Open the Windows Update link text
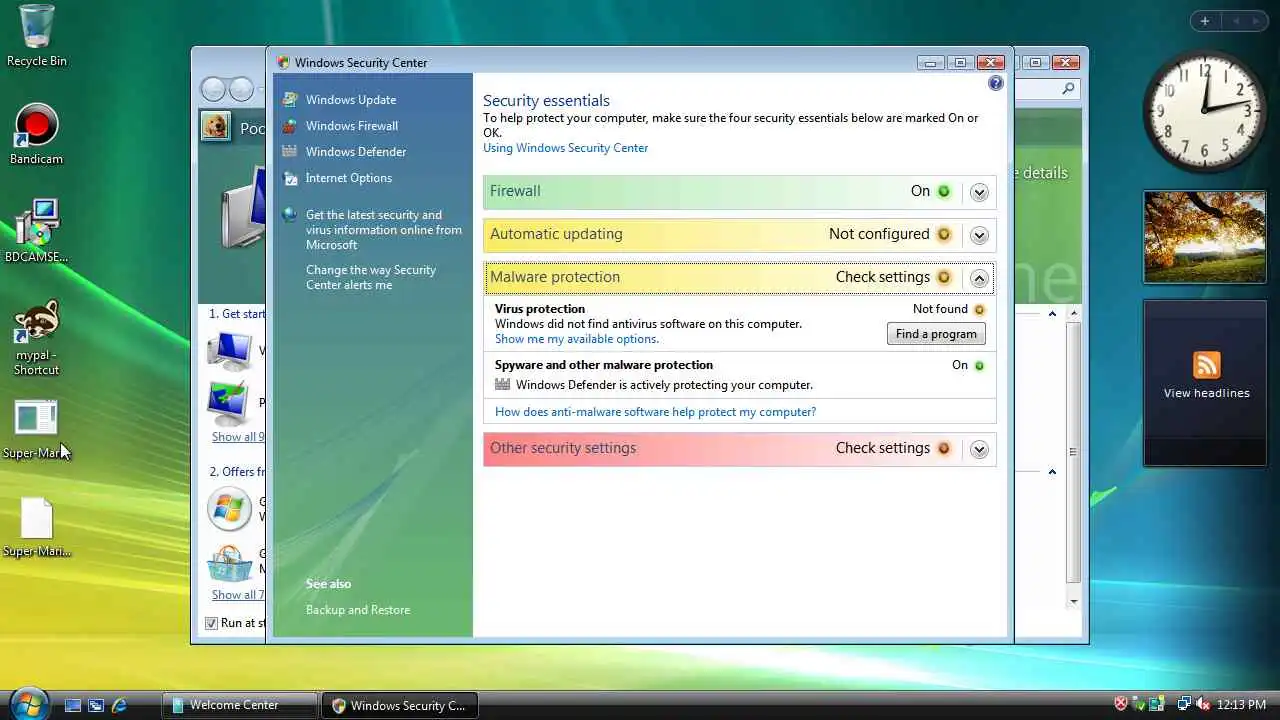1280x720 pixels. coord(351,100)
